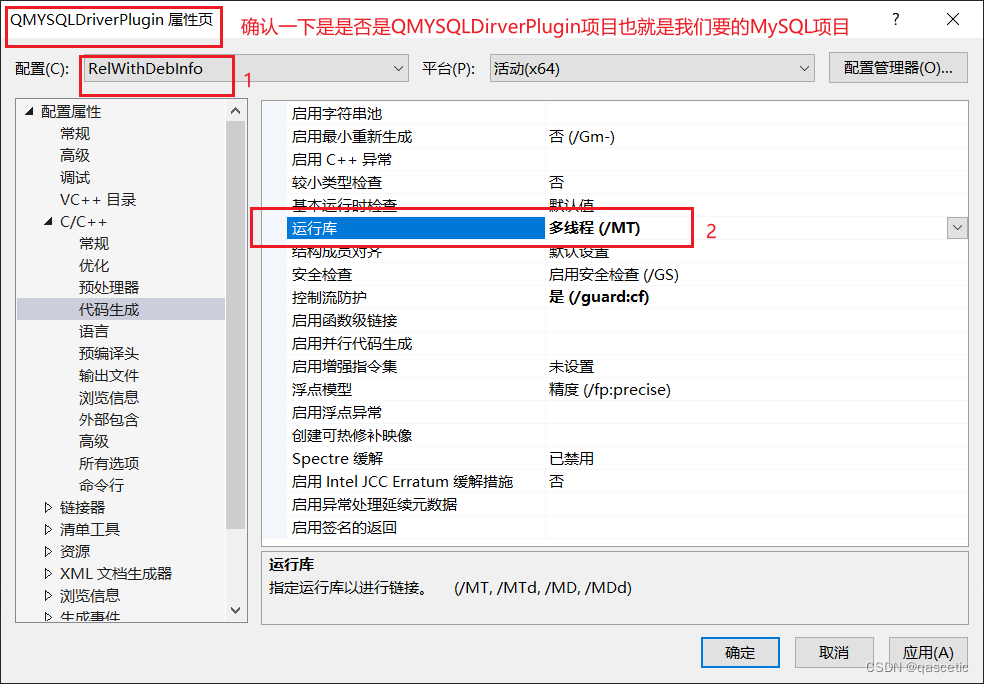Click the help question mark icon
This screenshot has height=684, width=984.
click(x=896, y=19)
